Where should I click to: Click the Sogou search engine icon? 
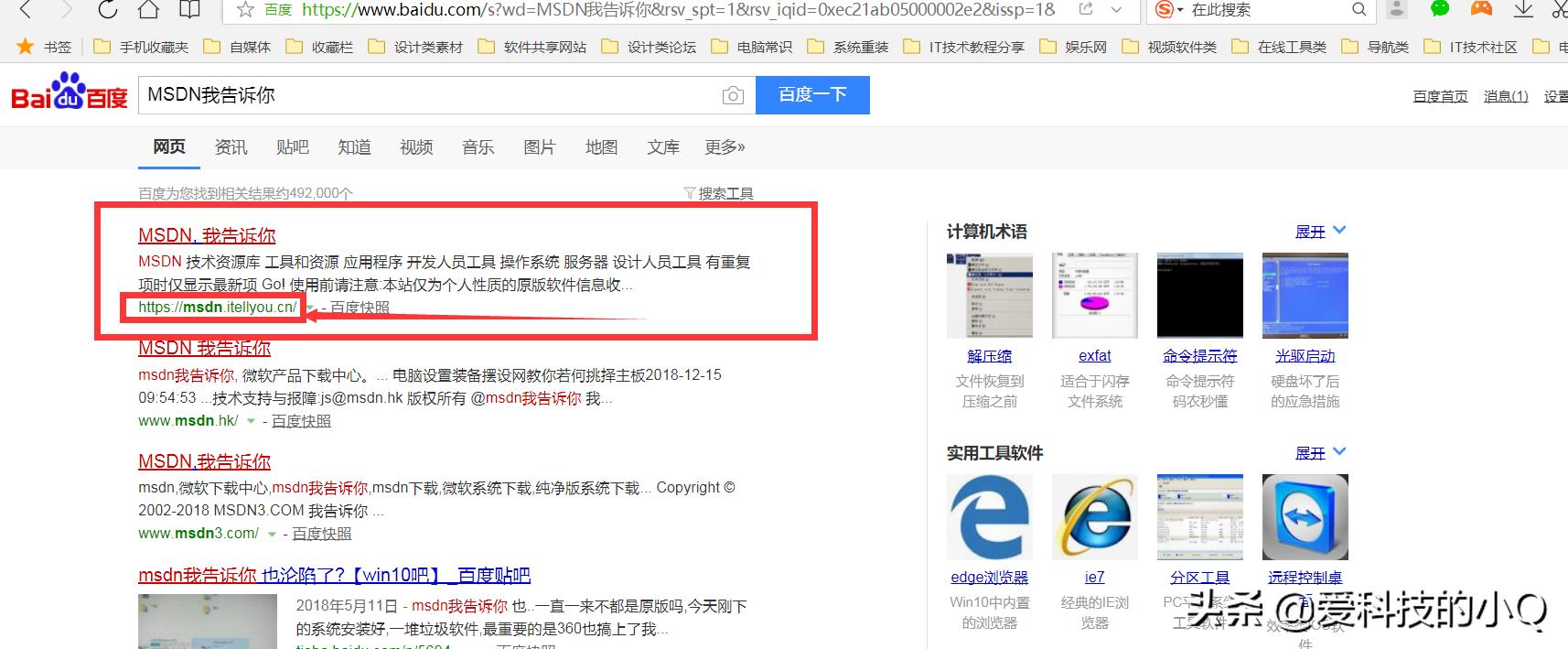pyautogui.click(x=1165, y=9)
